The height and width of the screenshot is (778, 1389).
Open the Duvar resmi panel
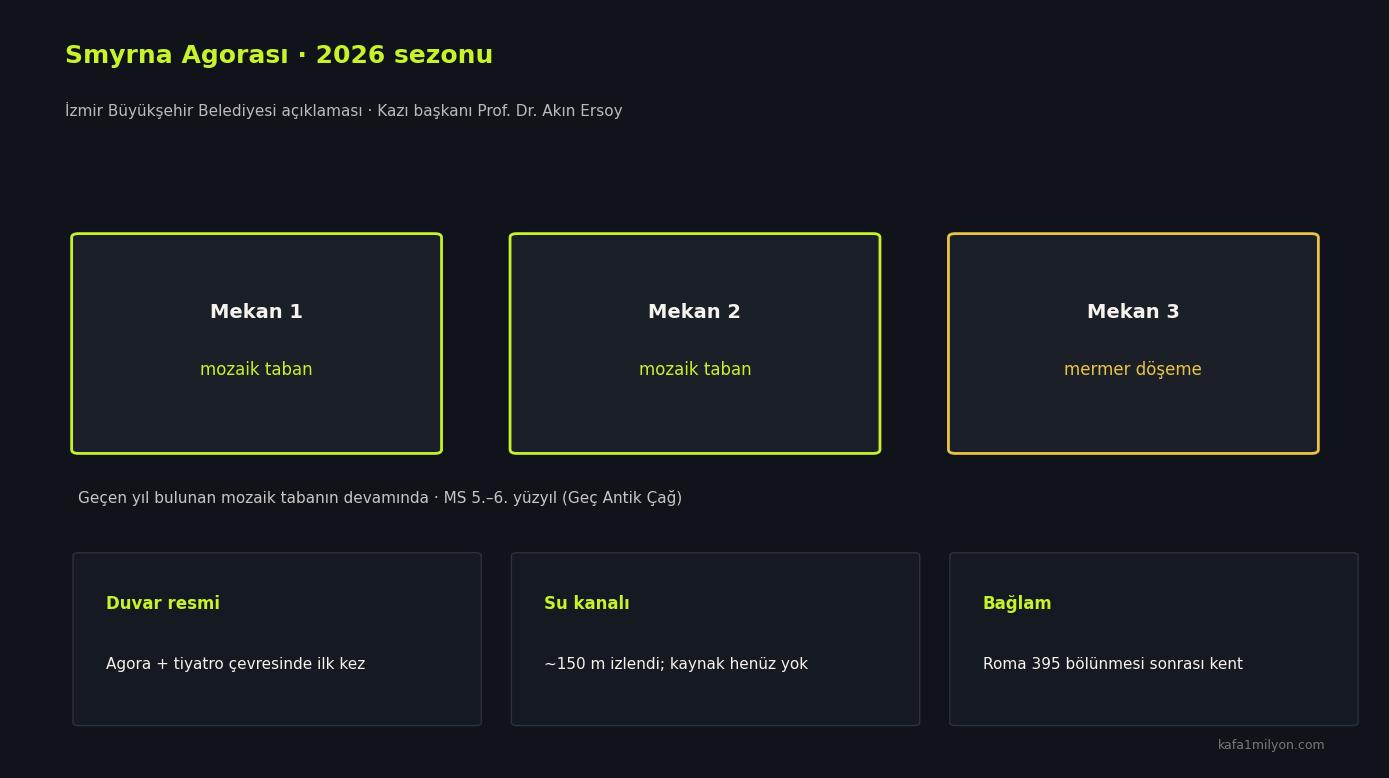[277, 639]
